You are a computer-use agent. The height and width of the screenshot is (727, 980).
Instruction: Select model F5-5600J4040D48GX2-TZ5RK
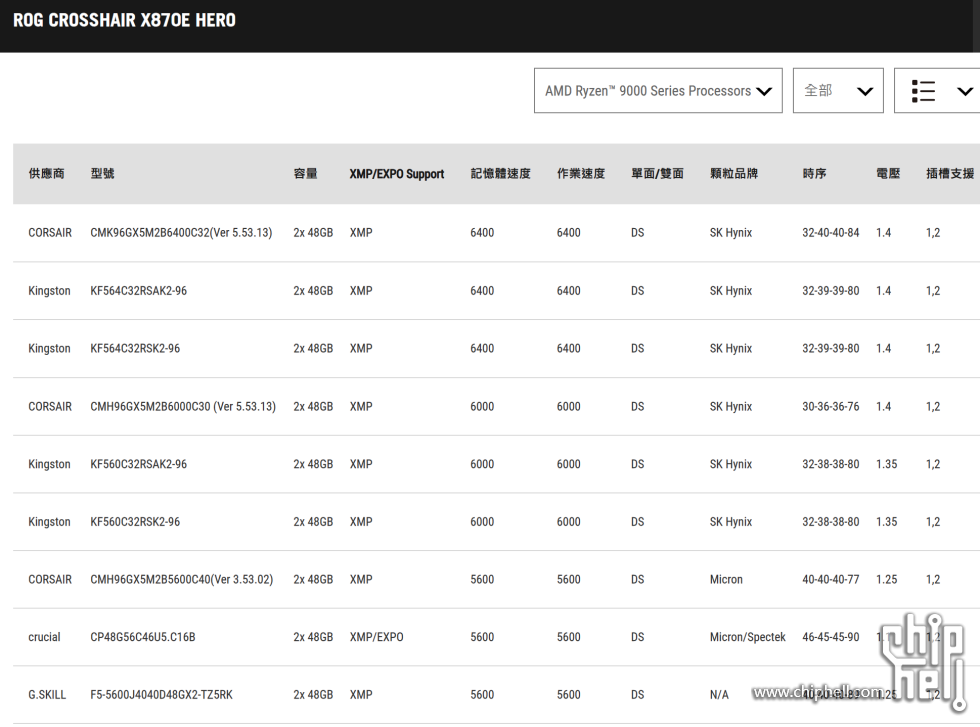tap(161, 694)
